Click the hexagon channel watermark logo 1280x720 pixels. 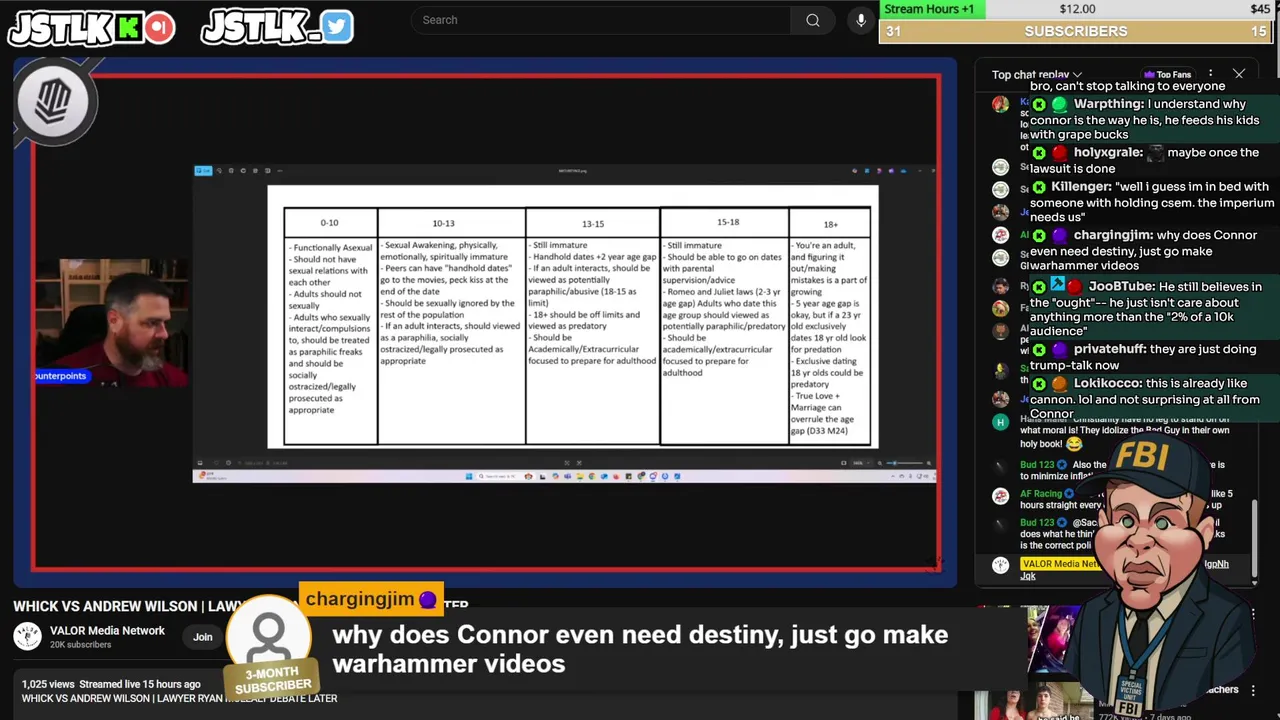54,100
